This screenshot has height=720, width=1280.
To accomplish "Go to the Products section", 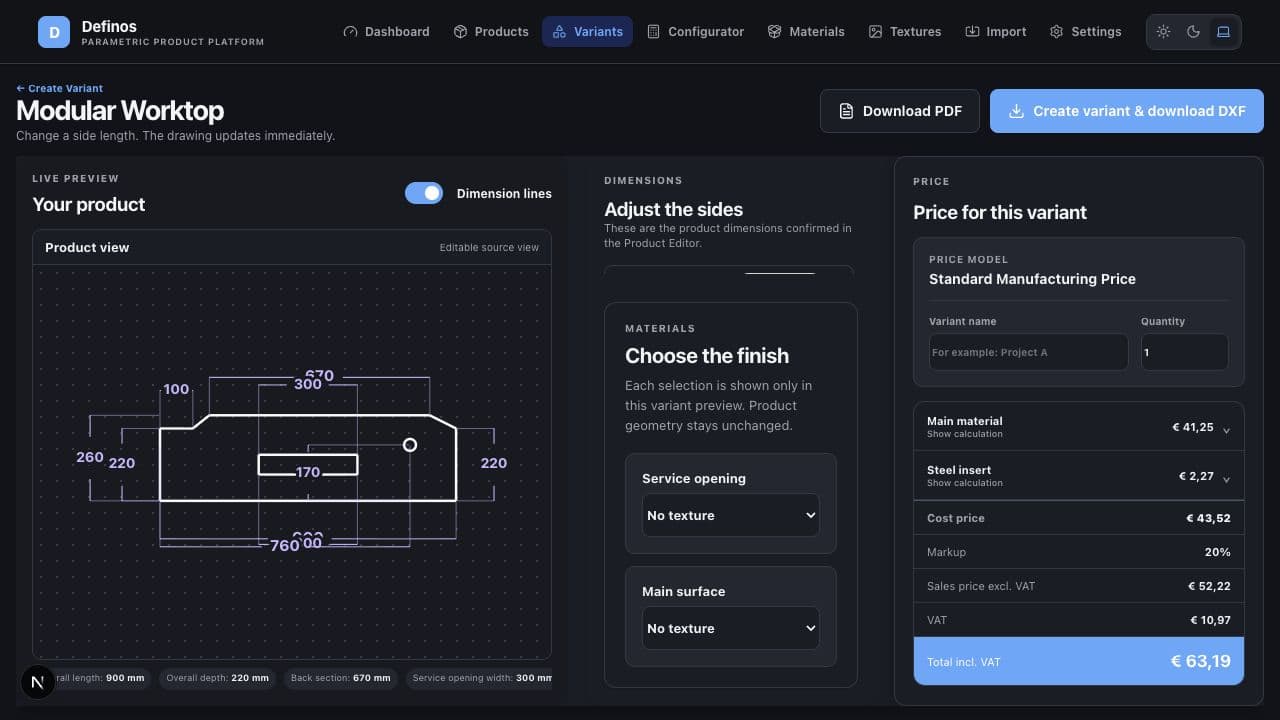I will 491,31.
